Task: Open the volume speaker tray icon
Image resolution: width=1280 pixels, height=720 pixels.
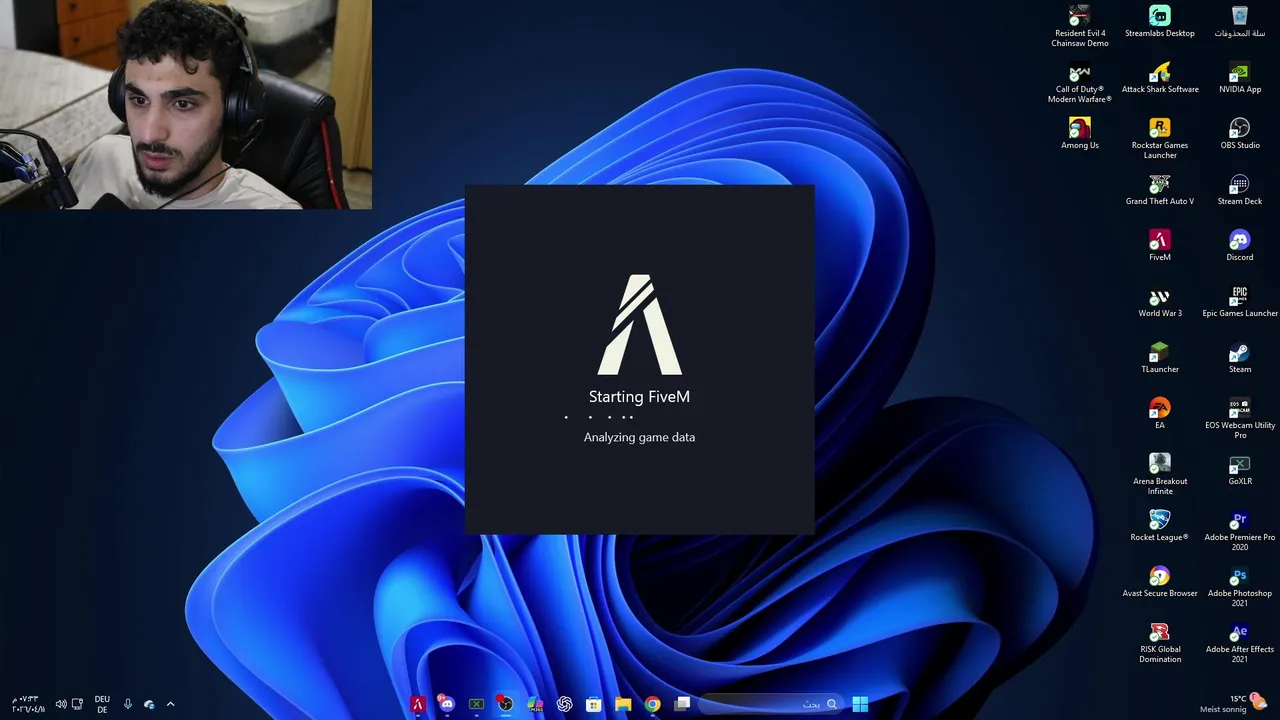Action: [x=60, y=704]
